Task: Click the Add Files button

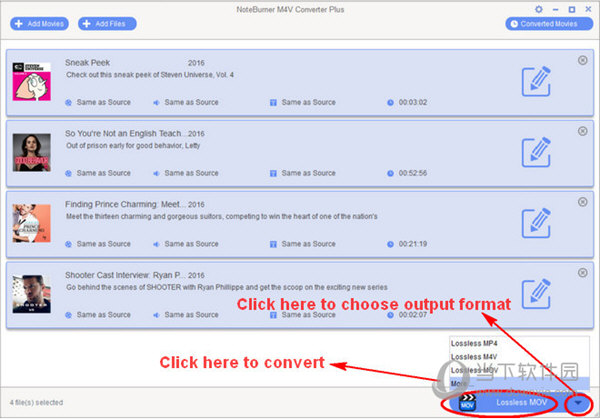Action: click(107, 24)
